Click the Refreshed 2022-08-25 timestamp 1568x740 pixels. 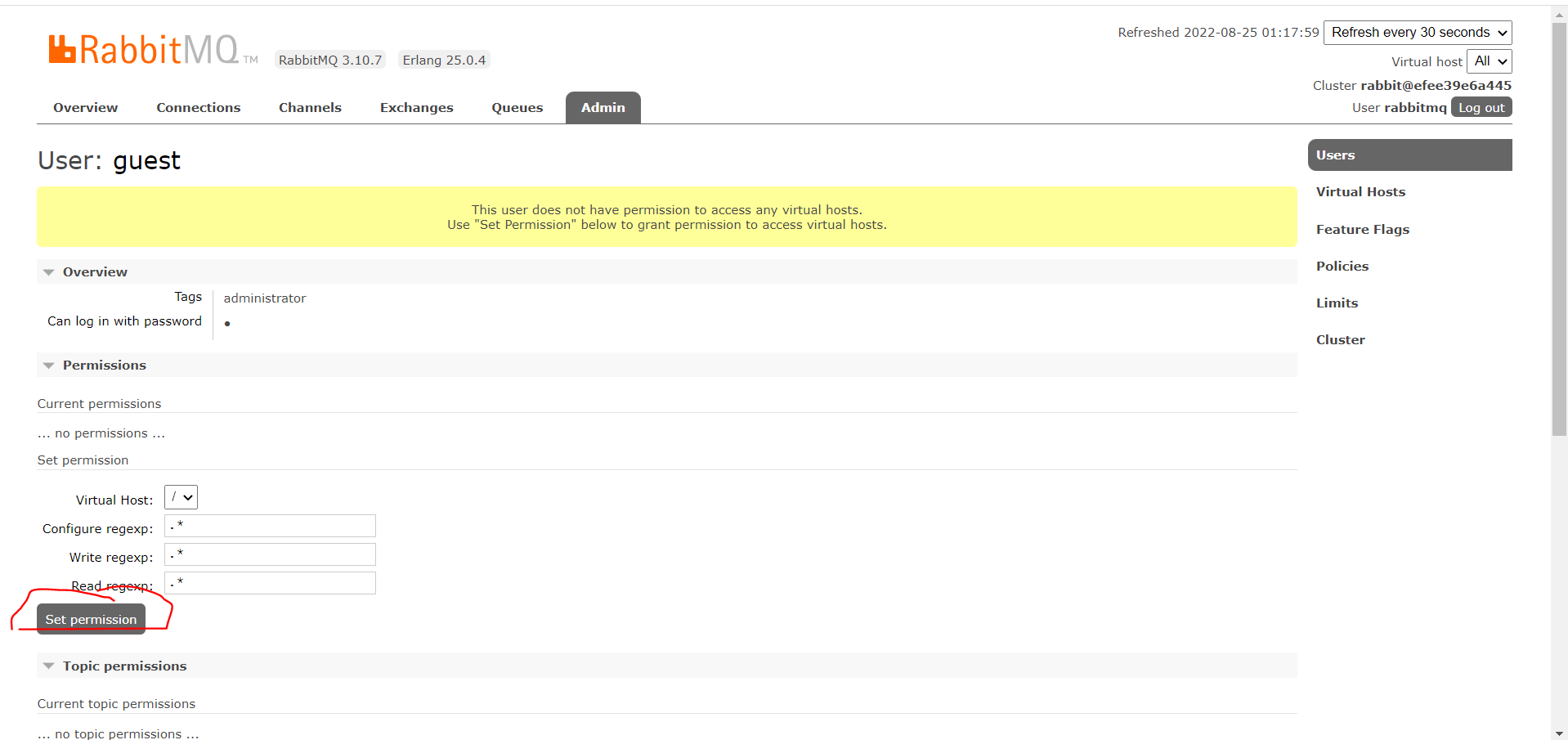[1218, 33]
